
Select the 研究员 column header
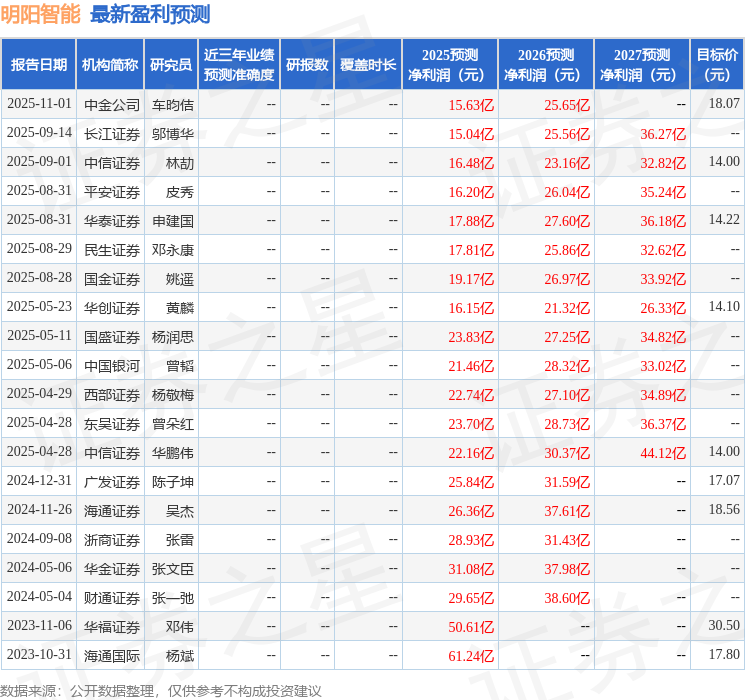point(171,64)
